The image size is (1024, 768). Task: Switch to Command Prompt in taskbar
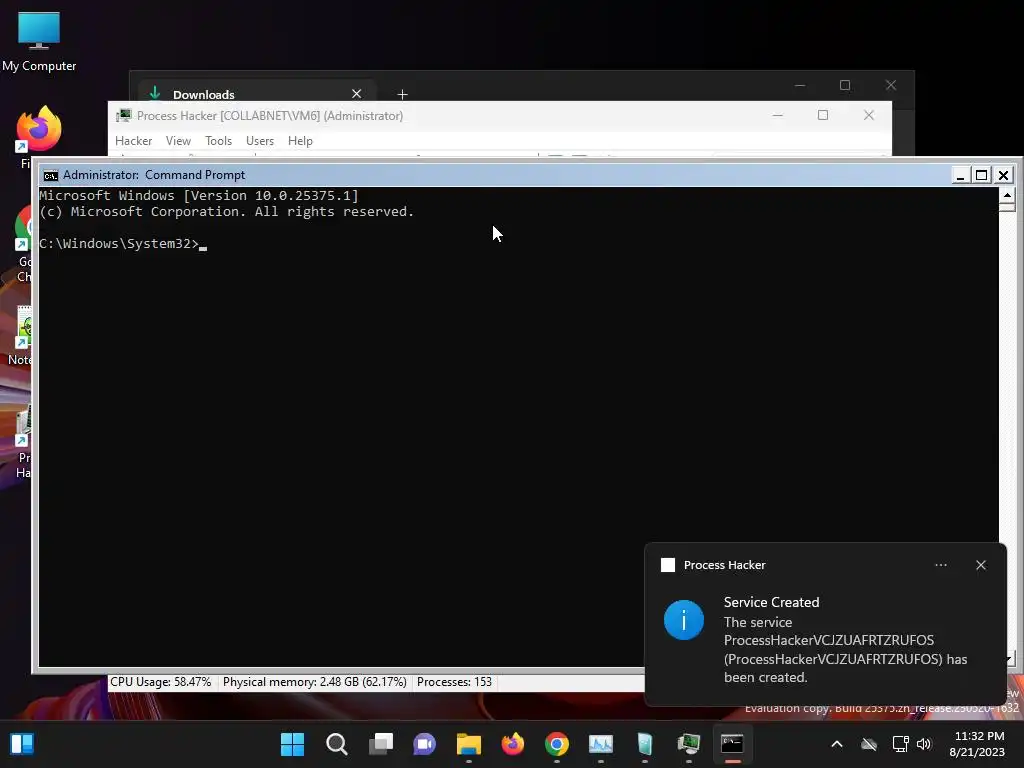(733, 744)
